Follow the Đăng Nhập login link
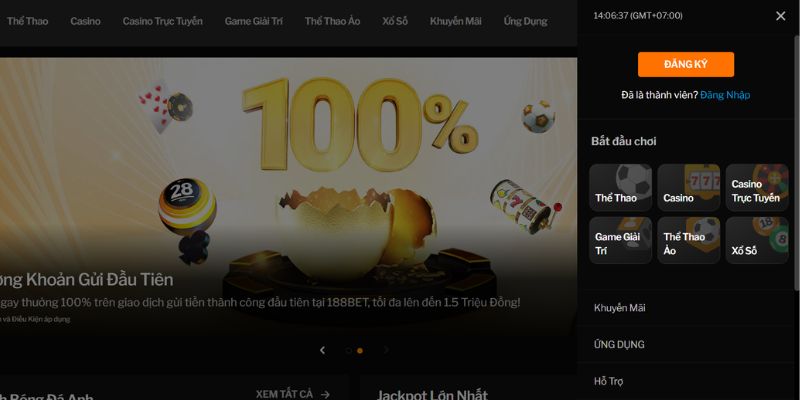The width and height of the screenshot is (800, 400). click(x=725, y=95)
